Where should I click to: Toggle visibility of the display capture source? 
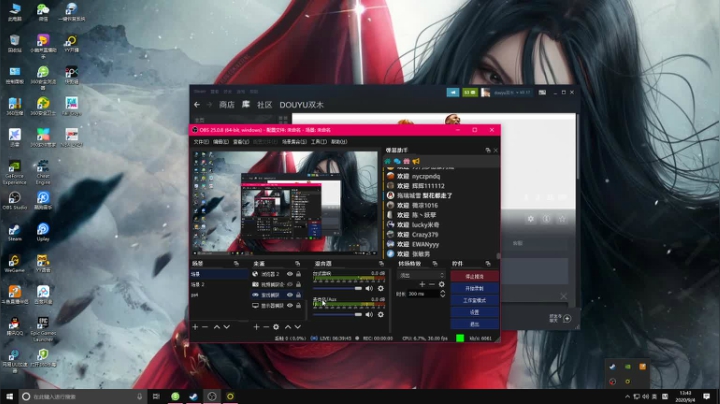coord(290,306)
